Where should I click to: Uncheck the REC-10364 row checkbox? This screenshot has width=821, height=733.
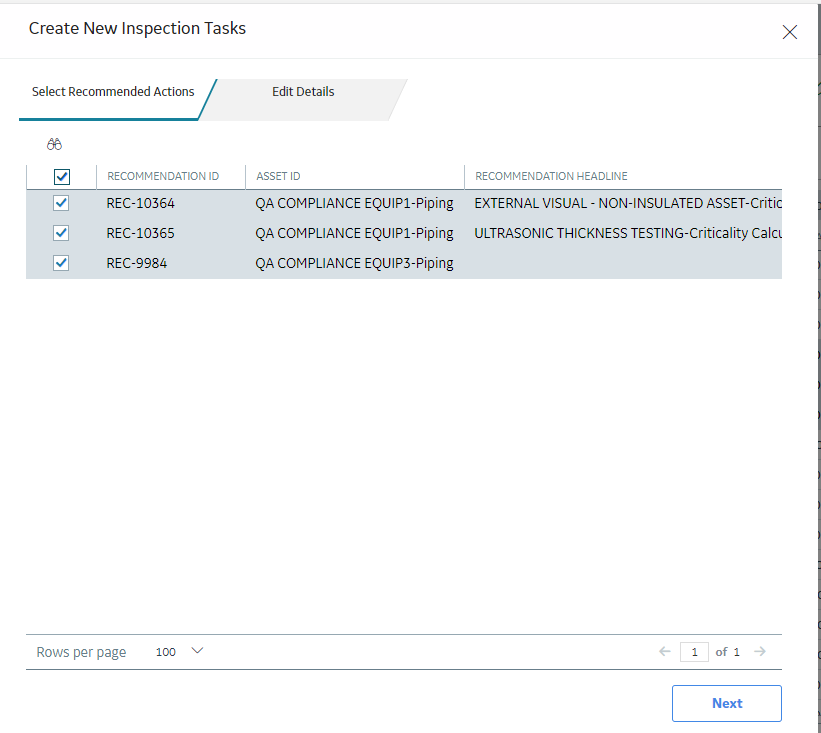tap(61, 203)
